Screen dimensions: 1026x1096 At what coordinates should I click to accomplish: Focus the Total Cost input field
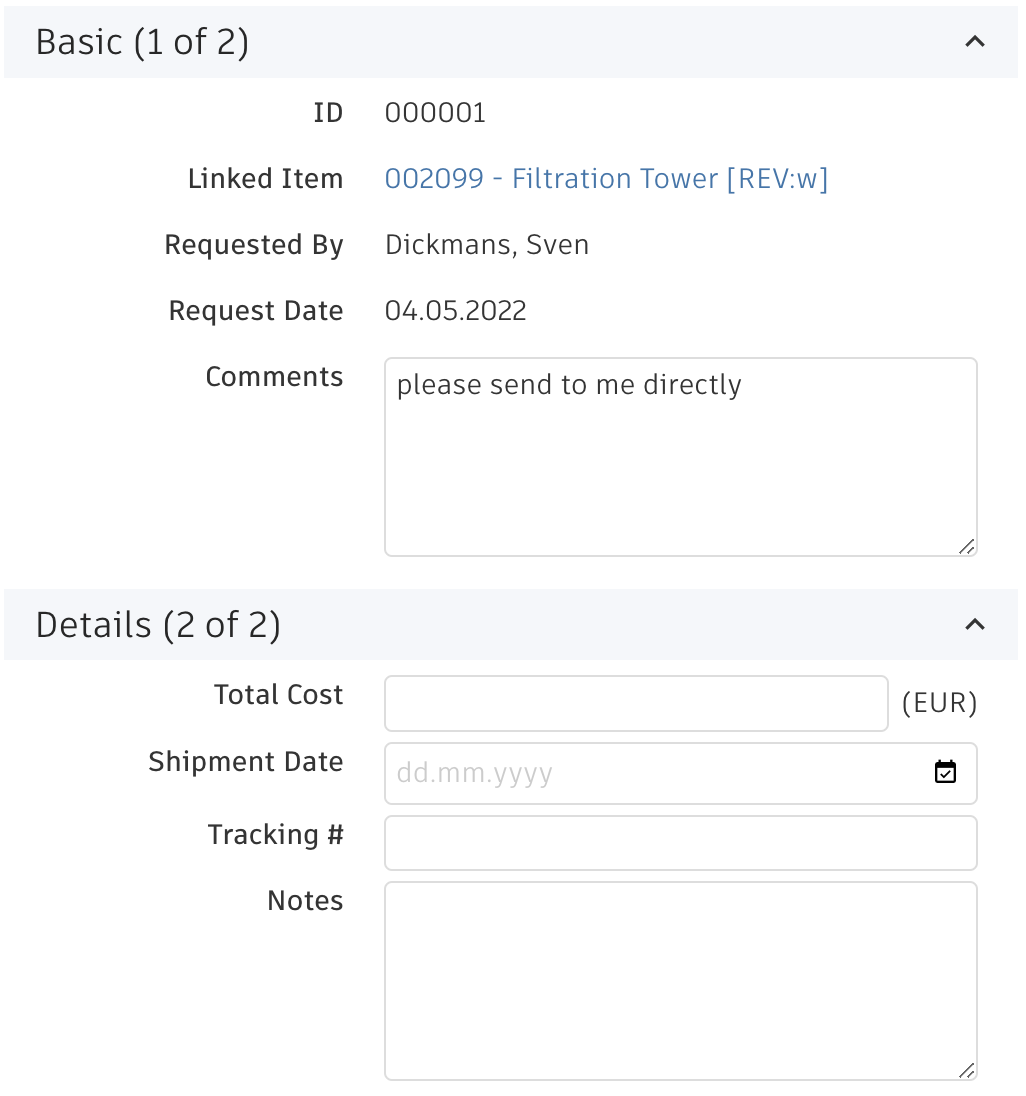point(636,703)
